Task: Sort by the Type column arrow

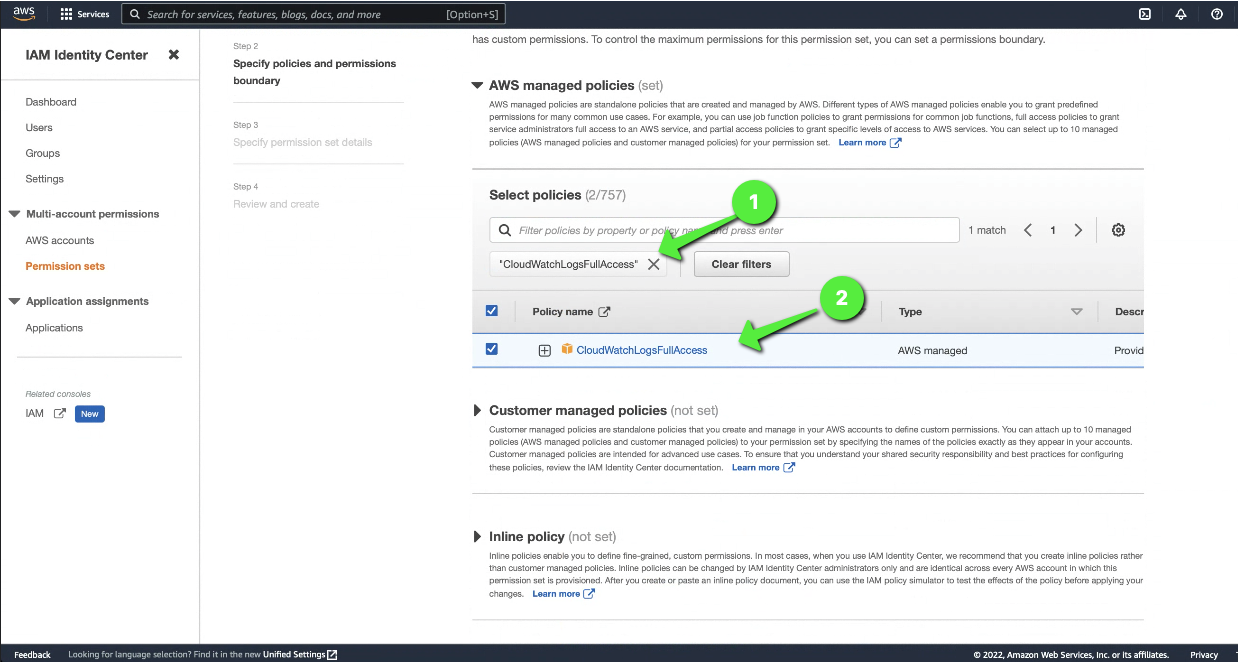Action: (x=1077, y=312)
